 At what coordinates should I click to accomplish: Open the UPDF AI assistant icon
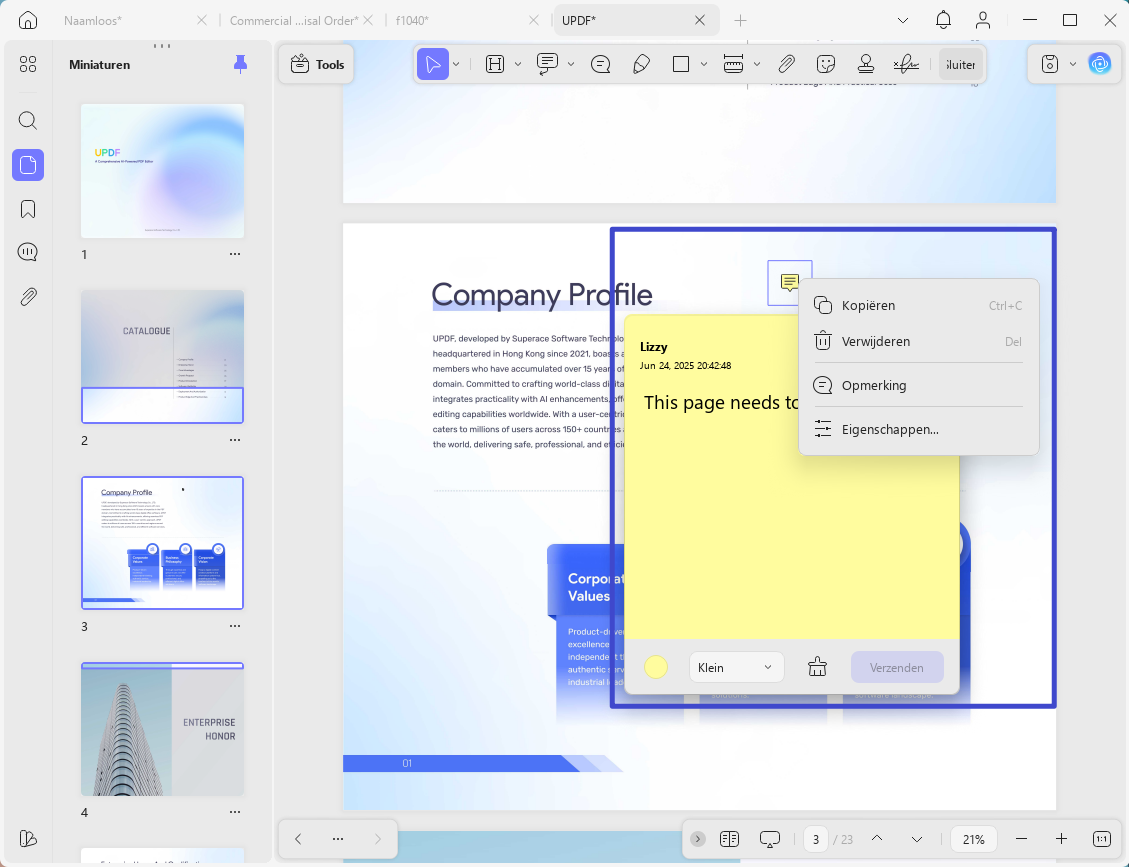(x=1099, y=64)
